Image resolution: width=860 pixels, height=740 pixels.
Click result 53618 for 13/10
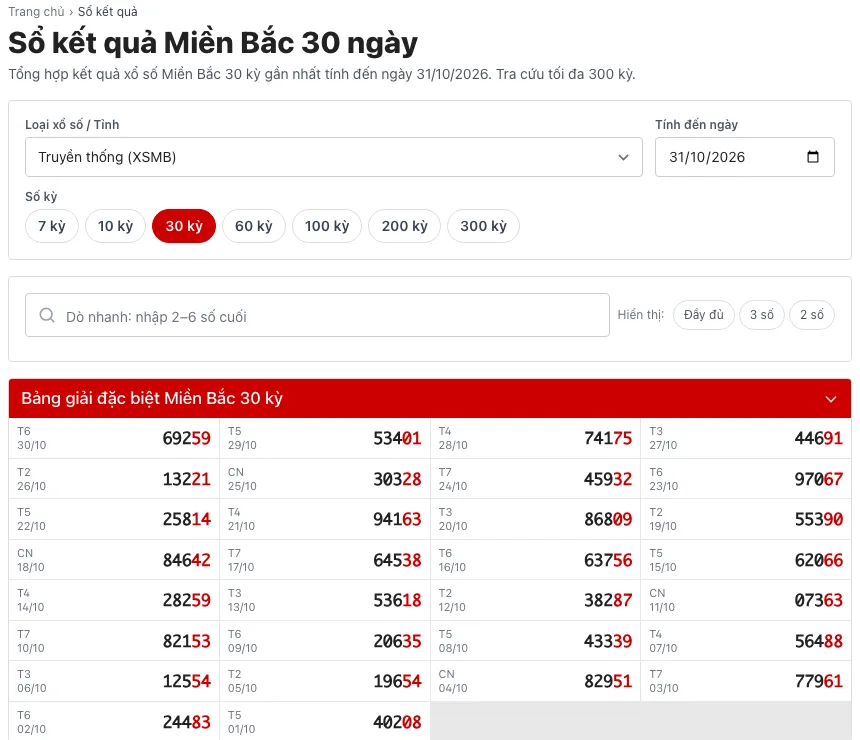click(x=397, y=600)
